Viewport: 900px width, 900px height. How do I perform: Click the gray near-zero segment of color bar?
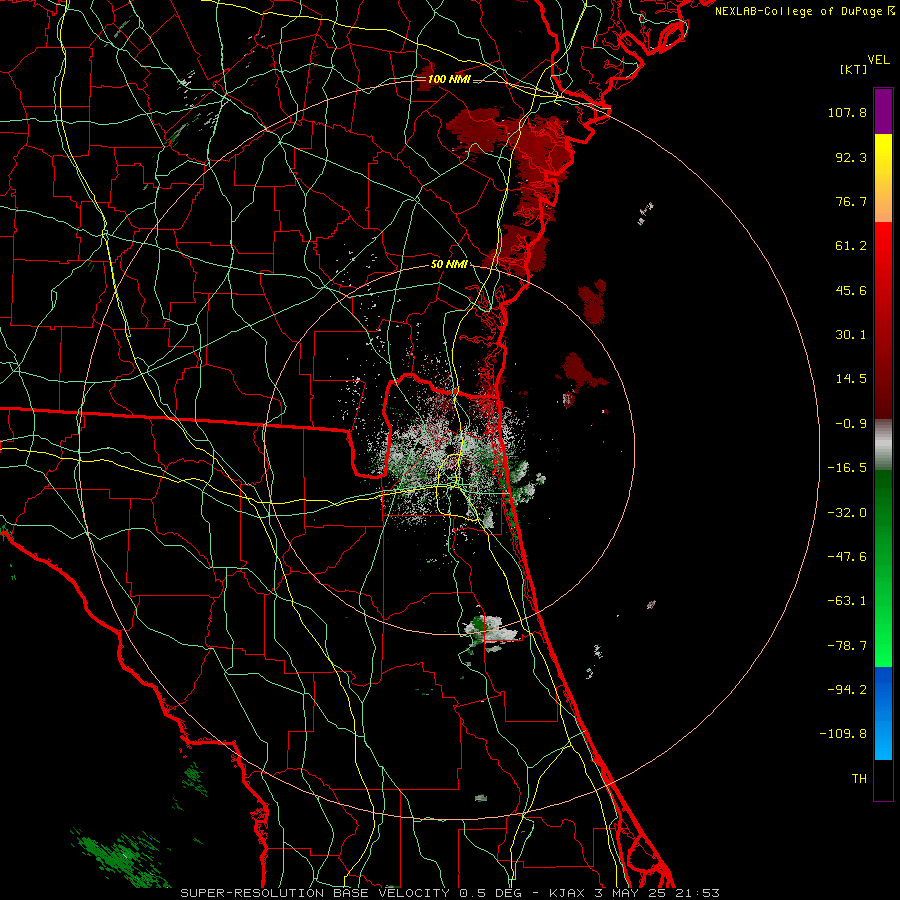[883, 445]
